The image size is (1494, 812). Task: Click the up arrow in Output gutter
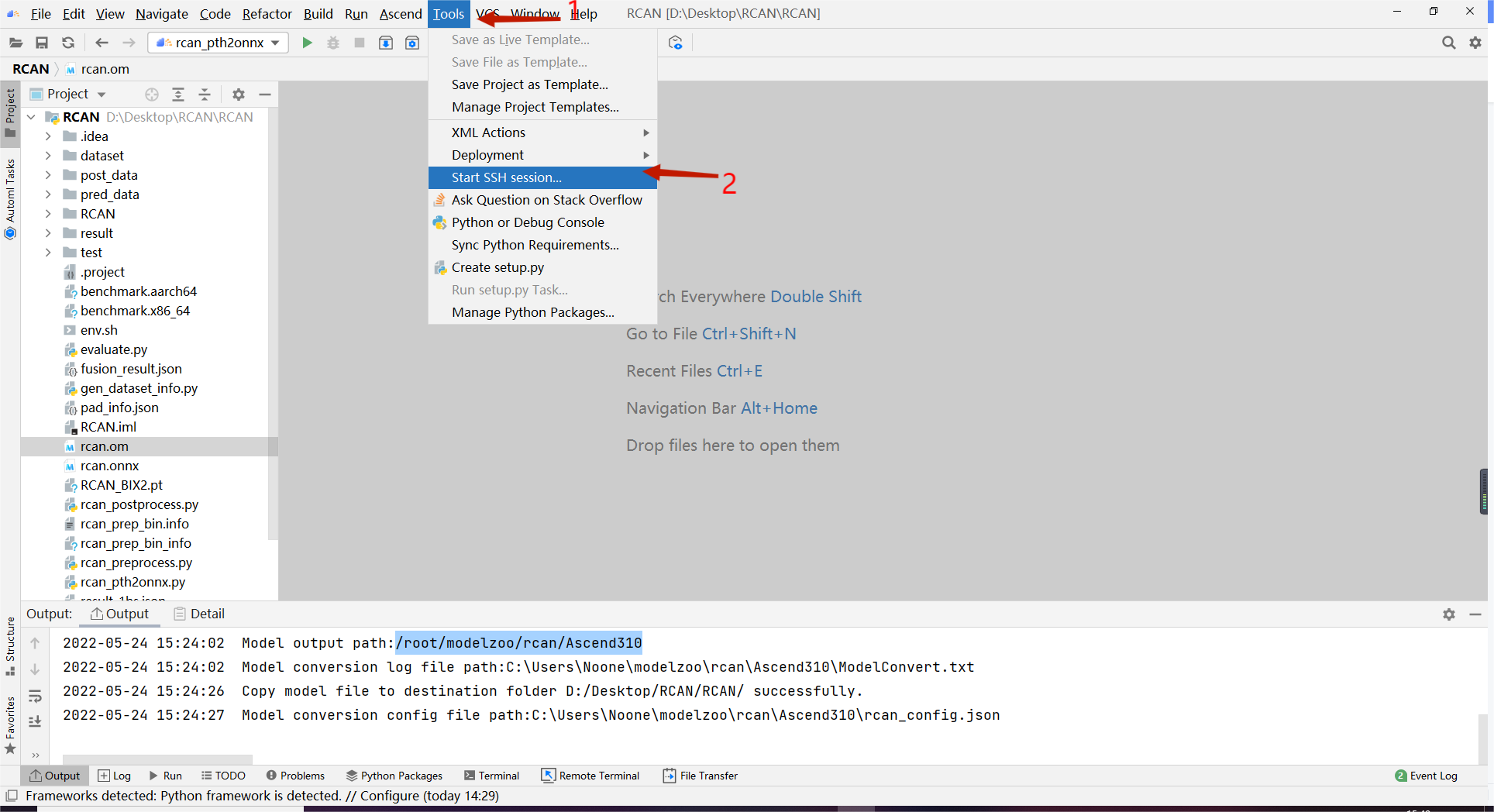point(35,643)
